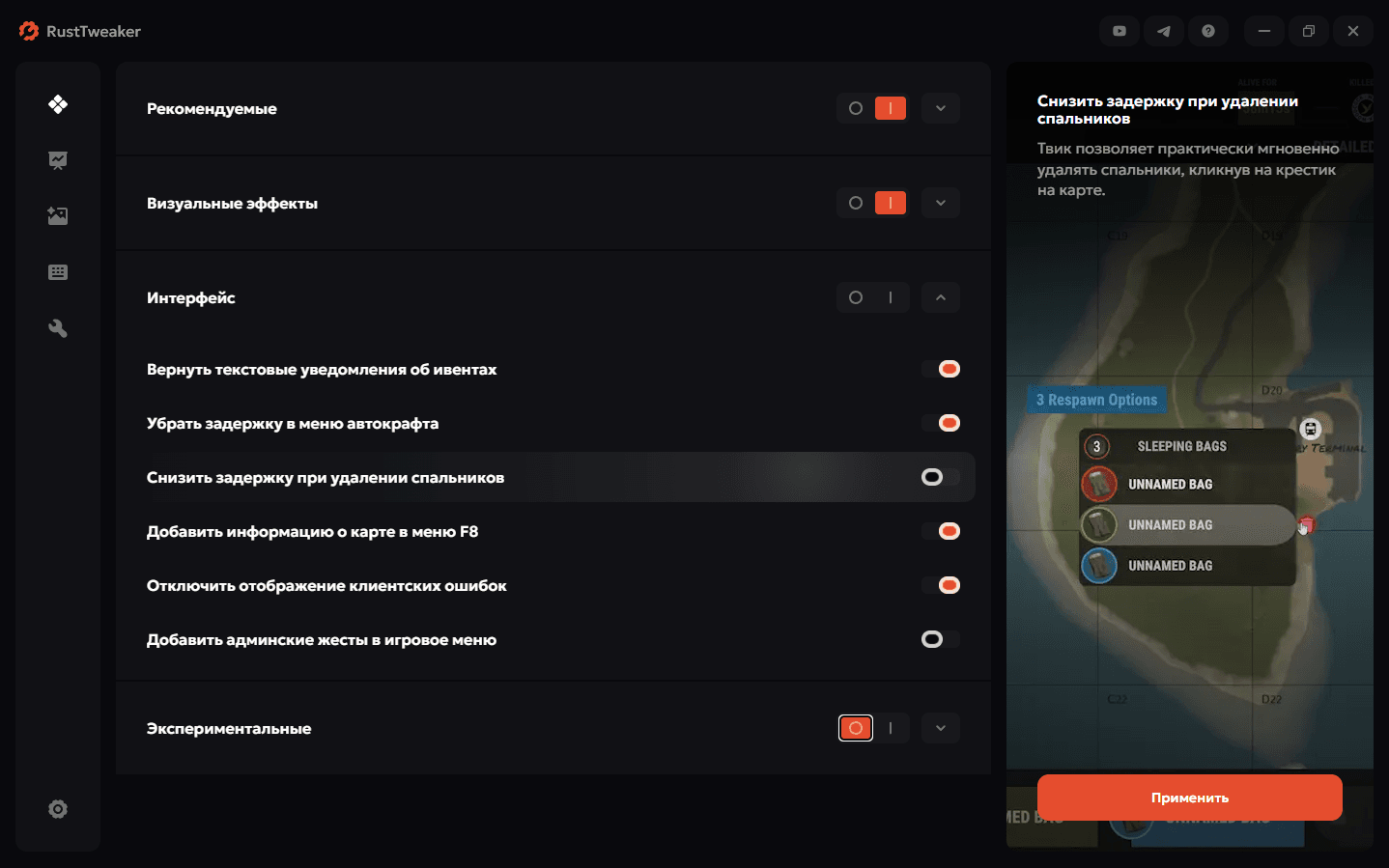Image resolution: width=1389 pixels, height=868 pixels.
Task: Open settings via the gear icon
Action: point(58,809)
